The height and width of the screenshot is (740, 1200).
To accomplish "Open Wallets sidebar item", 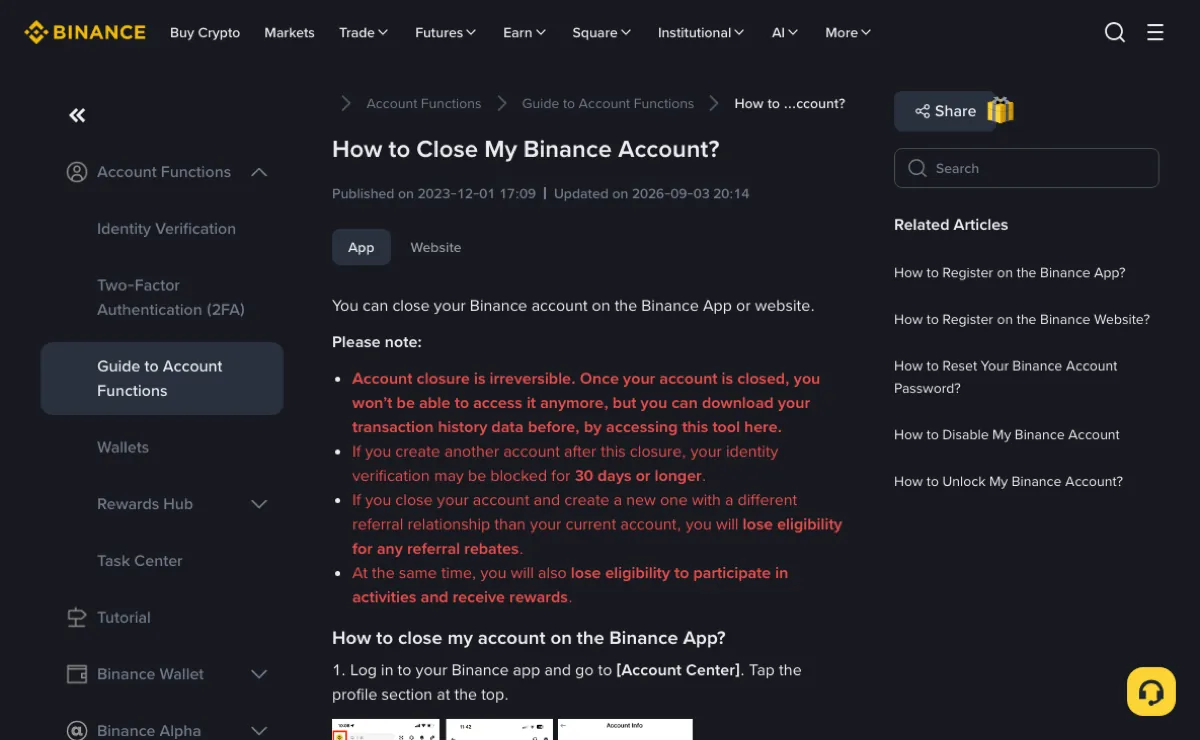I will pyautogui.click(x=123, y=447).
